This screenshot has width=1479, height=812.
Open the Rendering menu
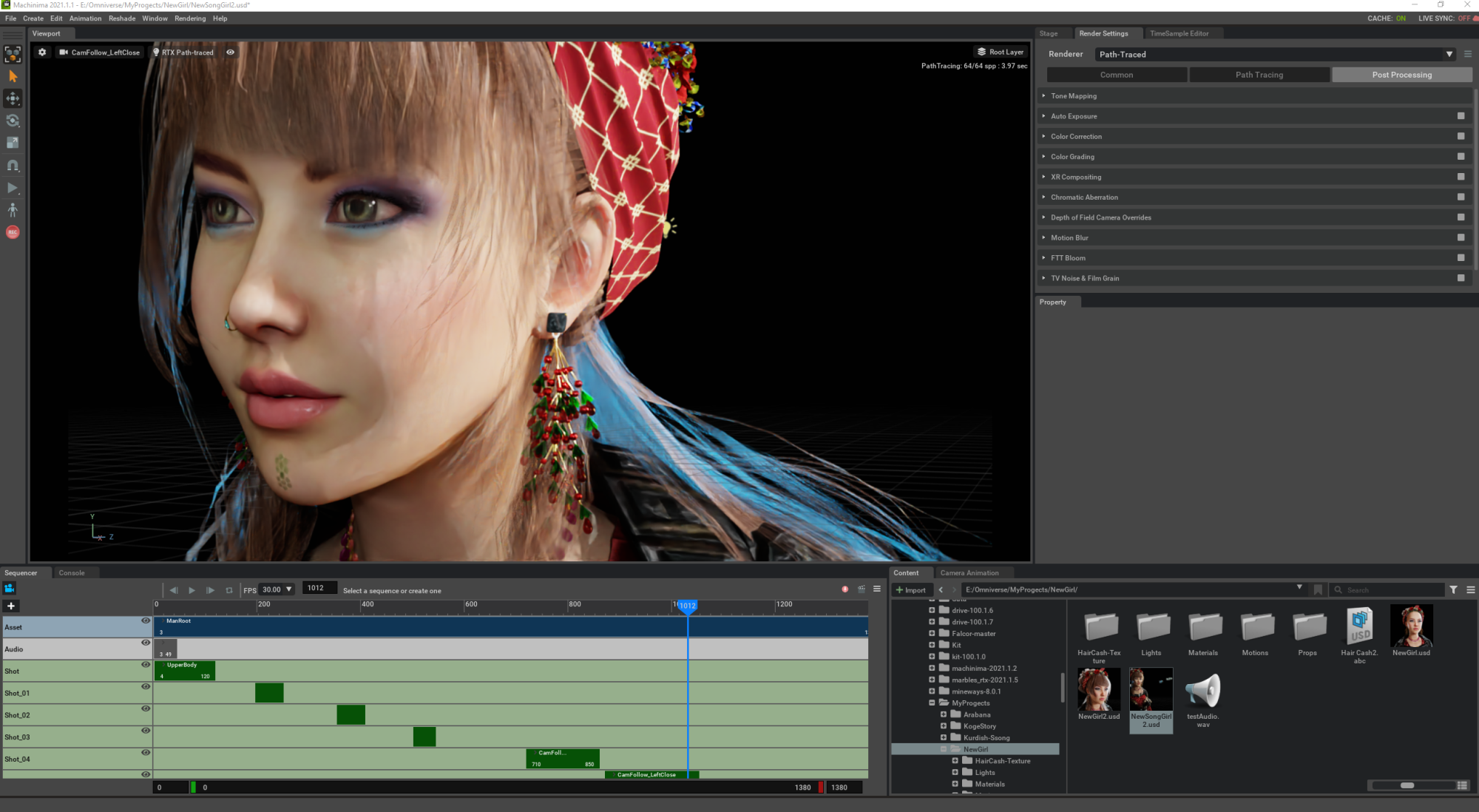(190, 18)
